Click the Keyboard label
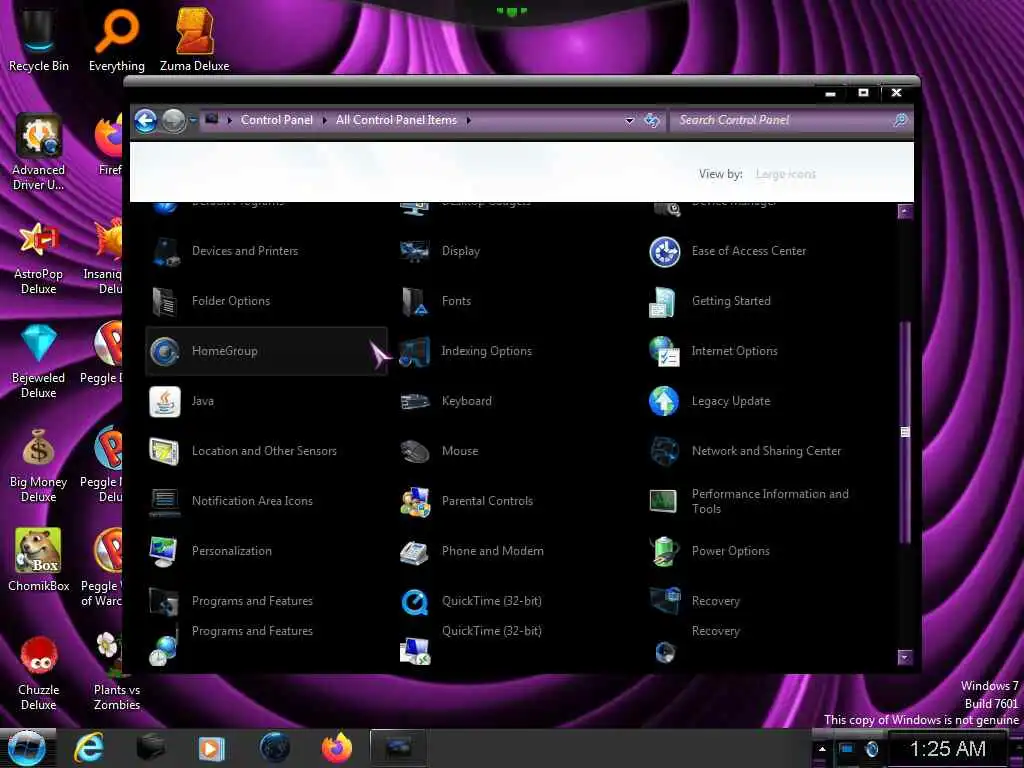The height and width of the screenshot is (768, 1024). tap(467, 401)
